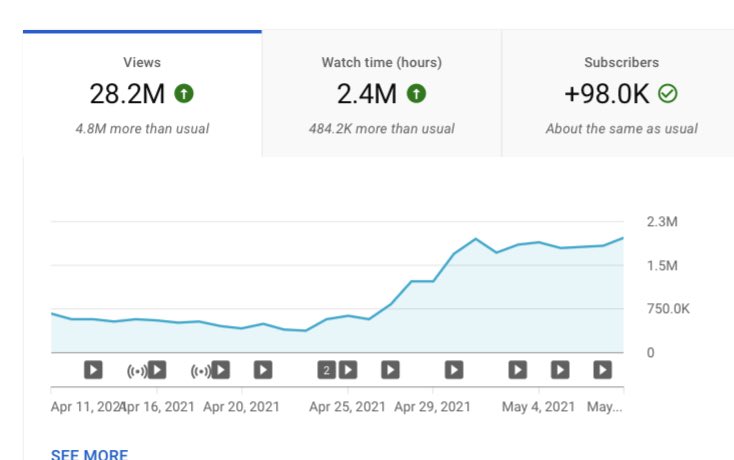This screenshot has width=734, height=460.
Task: Expand the "2" grouped videos badge
Action: pos(326,370)
